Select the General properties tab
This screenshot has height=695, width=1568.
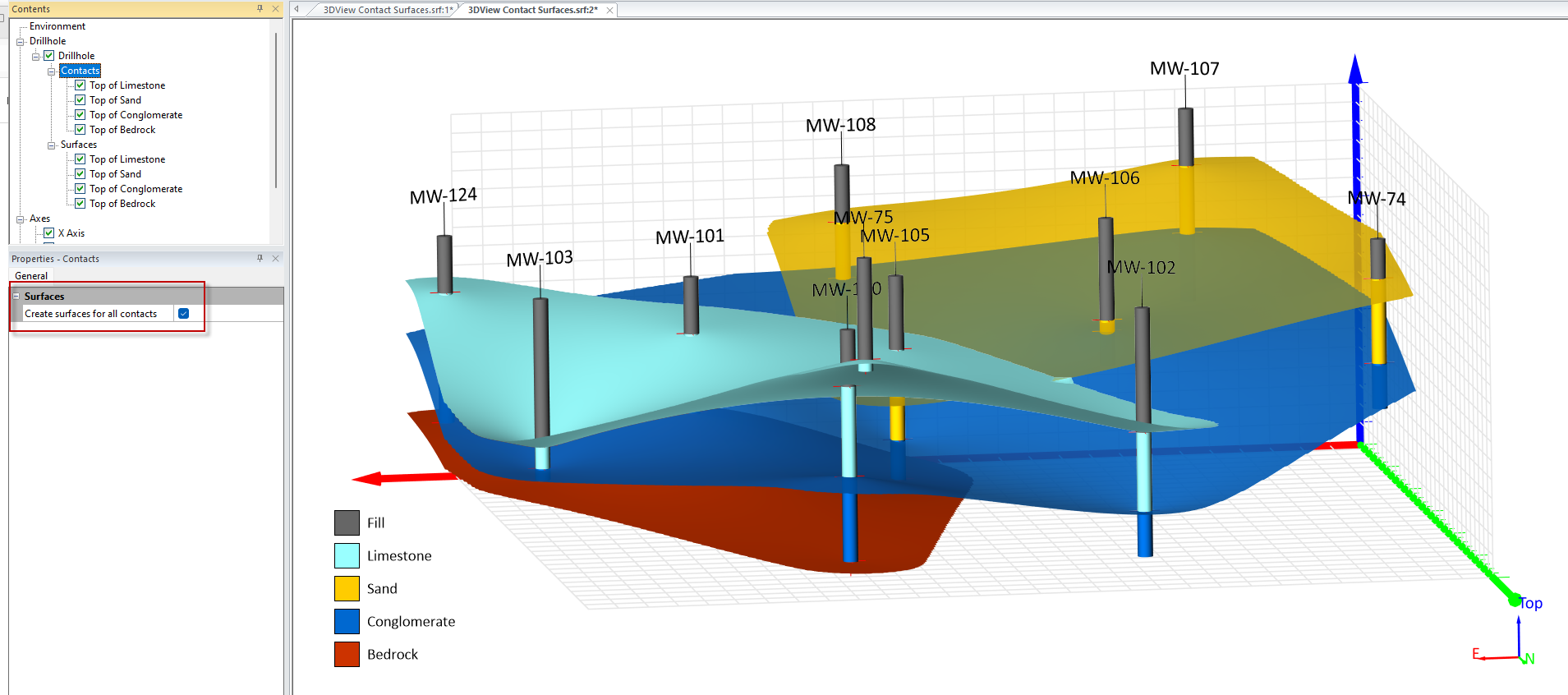[x=31, y=276]
